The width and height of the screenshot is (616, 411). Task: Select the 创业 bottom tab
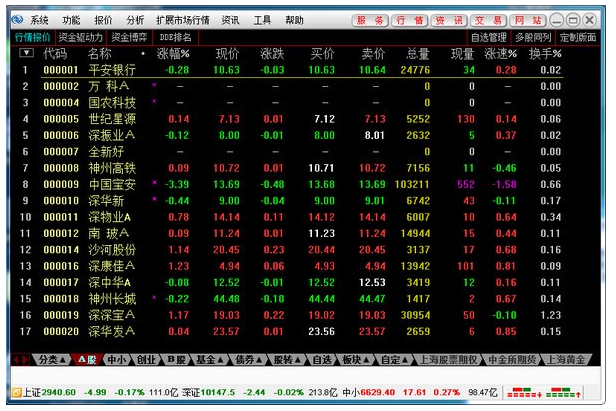146,360
